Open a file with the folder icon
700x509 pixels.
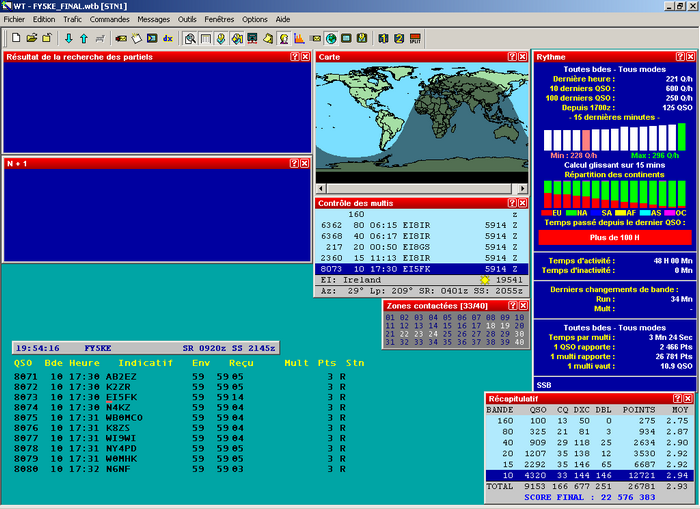(x=31, y=38)
